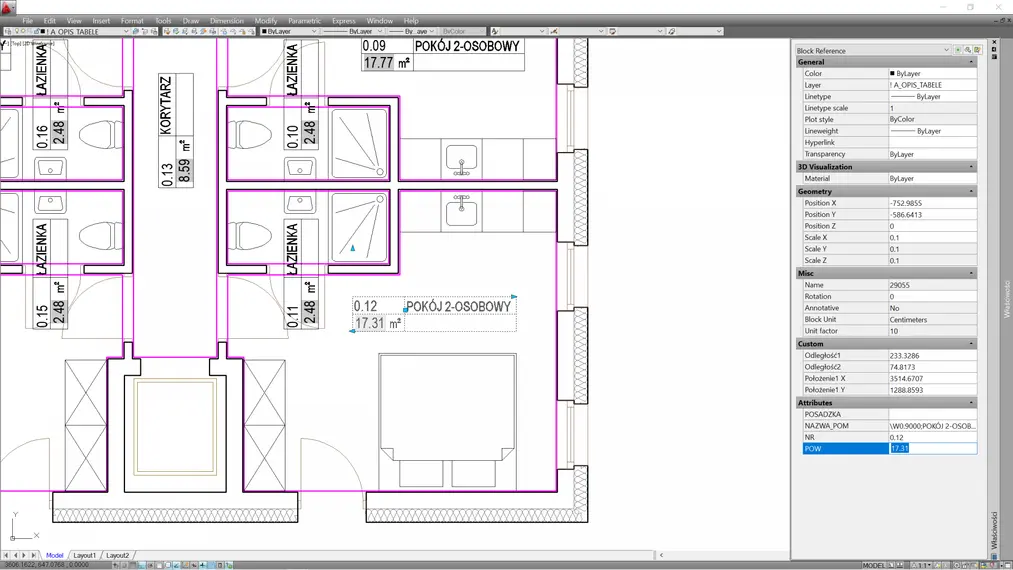This screenshot has height=570, width=1013.
Task: Click the Annotative property value No
Action: click(x=933, y=308)
